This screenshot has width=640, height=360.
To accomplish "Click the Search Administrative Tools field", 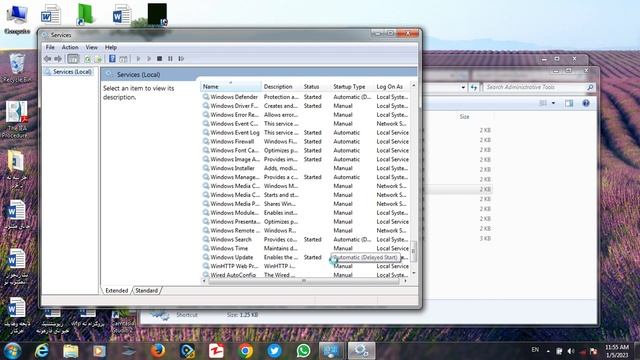I will pyautogui.click(x=538, y=87).
